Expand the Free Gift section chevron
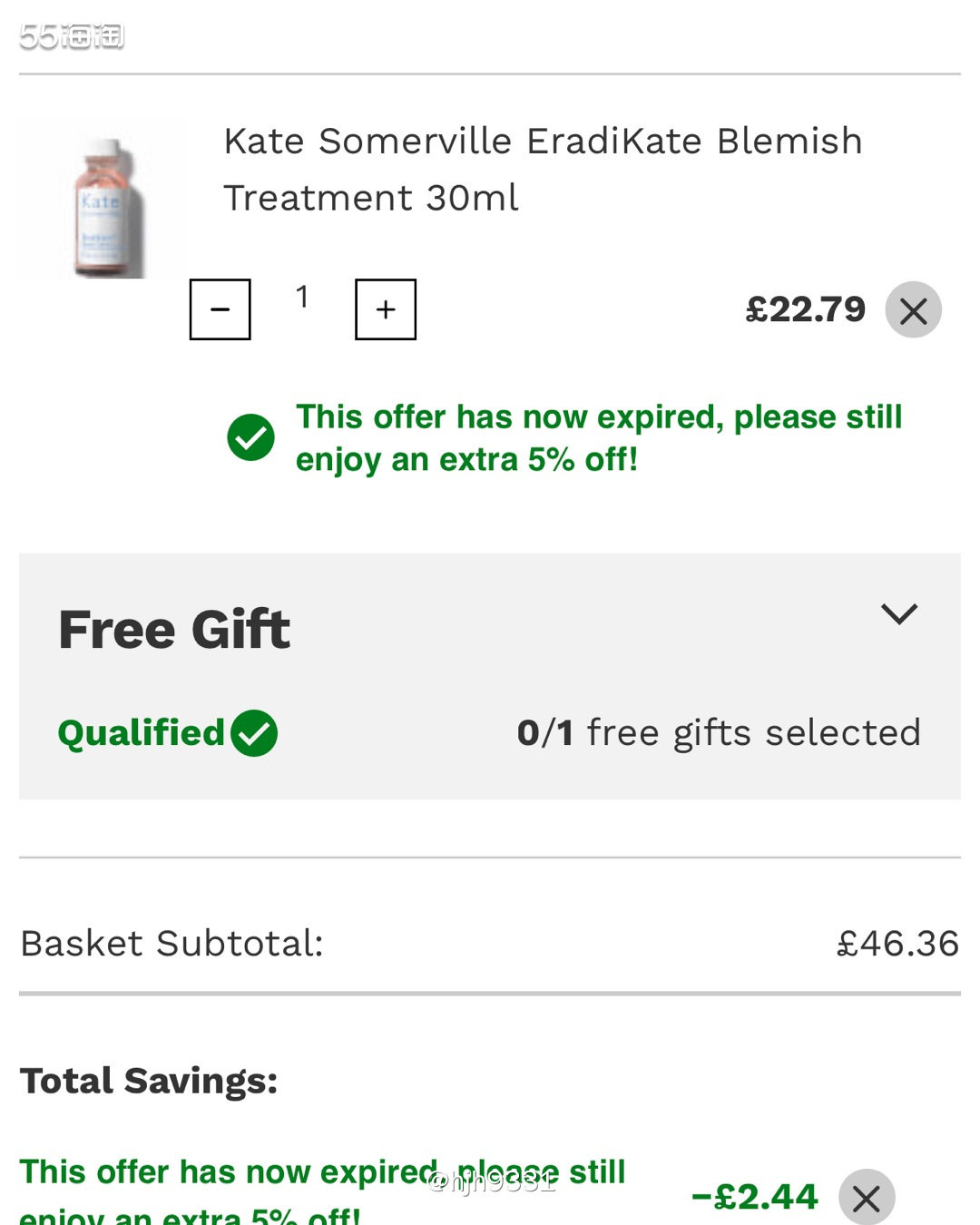 coord(899,614)
